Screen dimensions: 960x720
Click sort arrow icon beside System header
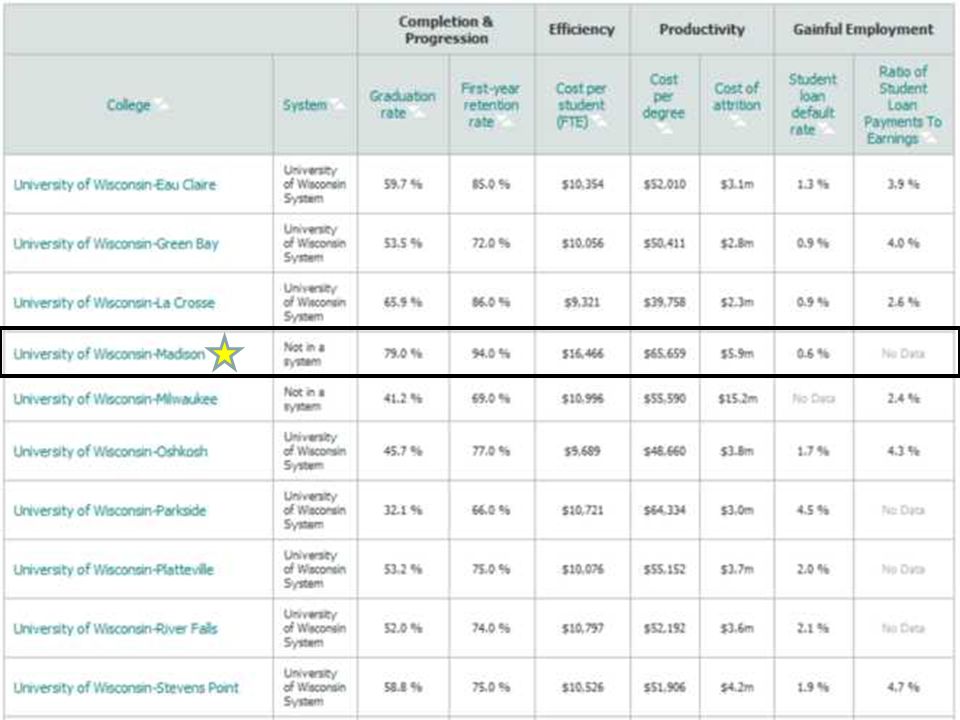337,105
